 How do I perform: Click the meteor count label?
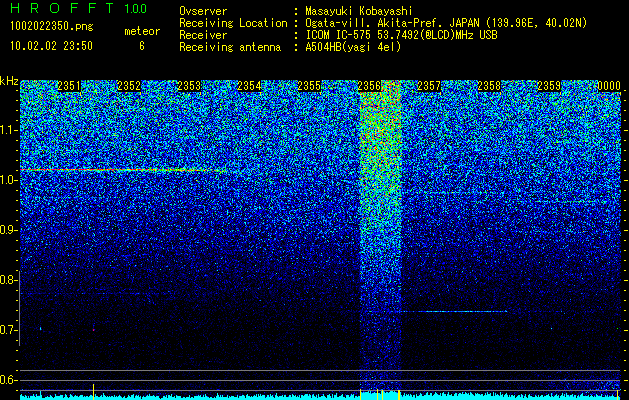[142, 31]
